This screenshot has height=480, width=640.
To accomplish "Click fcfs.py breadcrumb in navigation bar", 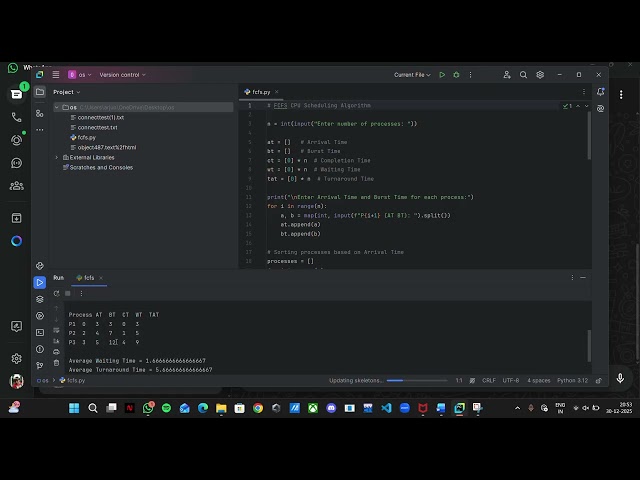I will pyautogui.click(x=72, y=380).
